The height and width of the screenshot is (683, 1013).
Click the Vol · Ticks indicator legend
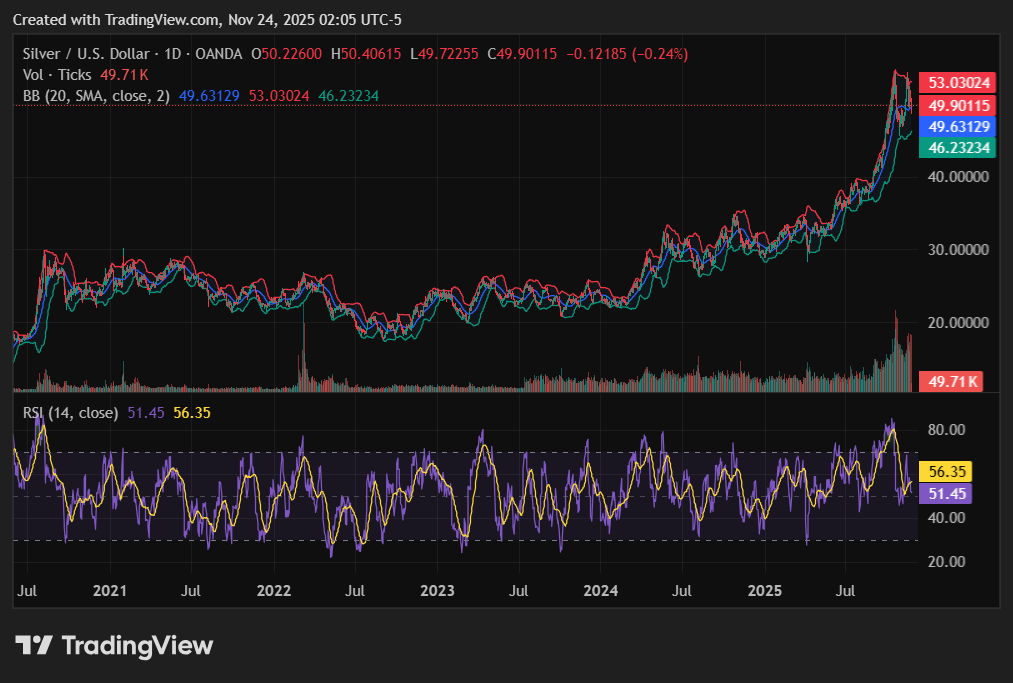(57, 75)
